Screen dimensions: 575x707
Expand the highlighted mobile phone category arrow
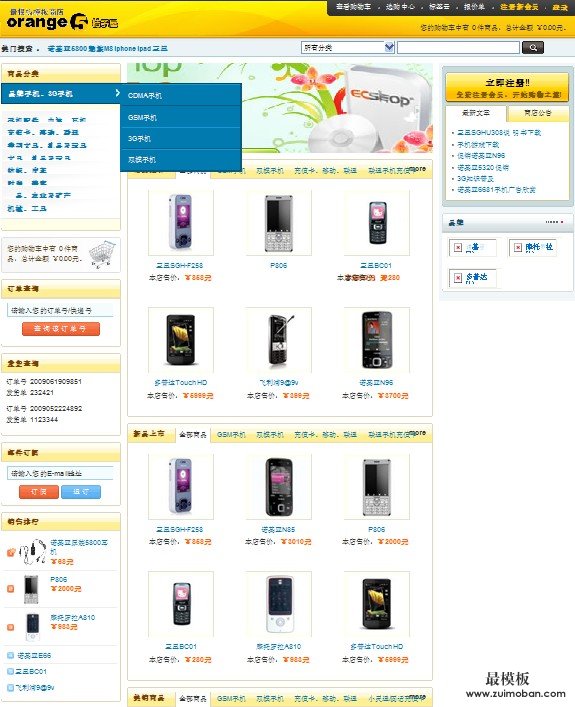(x=117, y=93)
